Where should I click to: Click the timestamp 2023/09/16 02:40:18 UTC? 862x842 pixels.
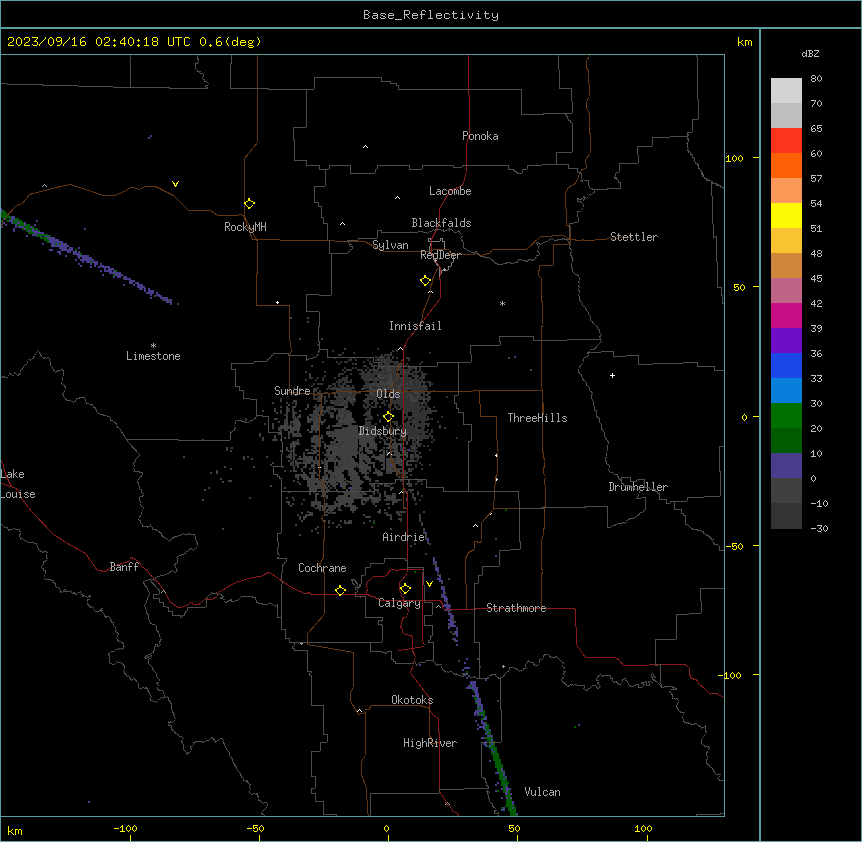(98, 42)
